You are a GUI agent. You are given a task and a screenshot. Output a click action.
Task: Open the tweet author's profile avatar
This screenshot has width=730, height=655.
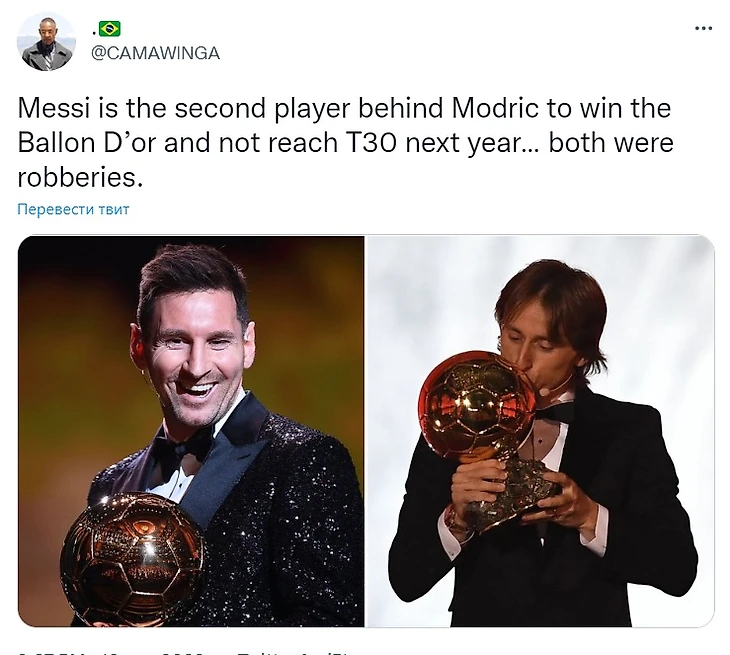tap(47, 42)
